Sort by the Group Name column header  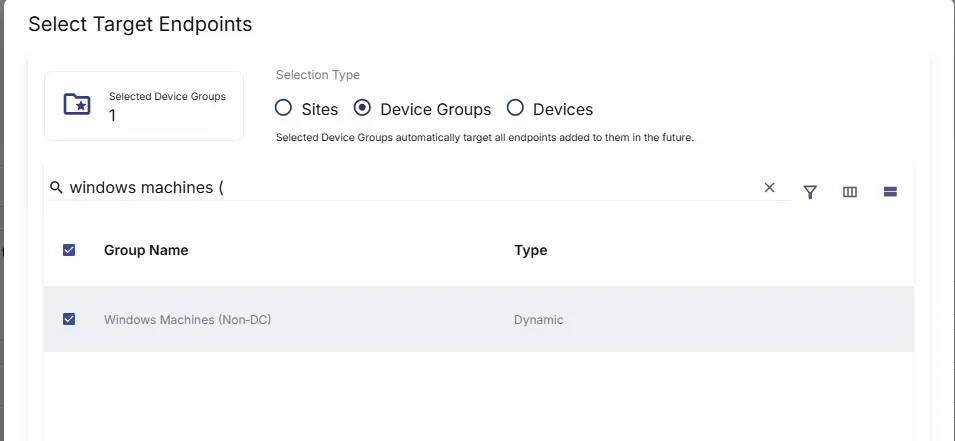[x=146, y=250]
